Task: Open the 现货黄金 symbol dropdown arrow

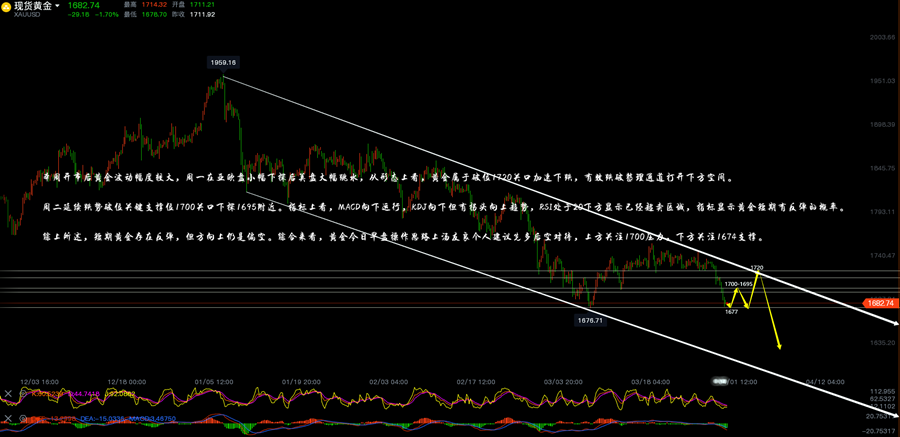Action: 56,6
